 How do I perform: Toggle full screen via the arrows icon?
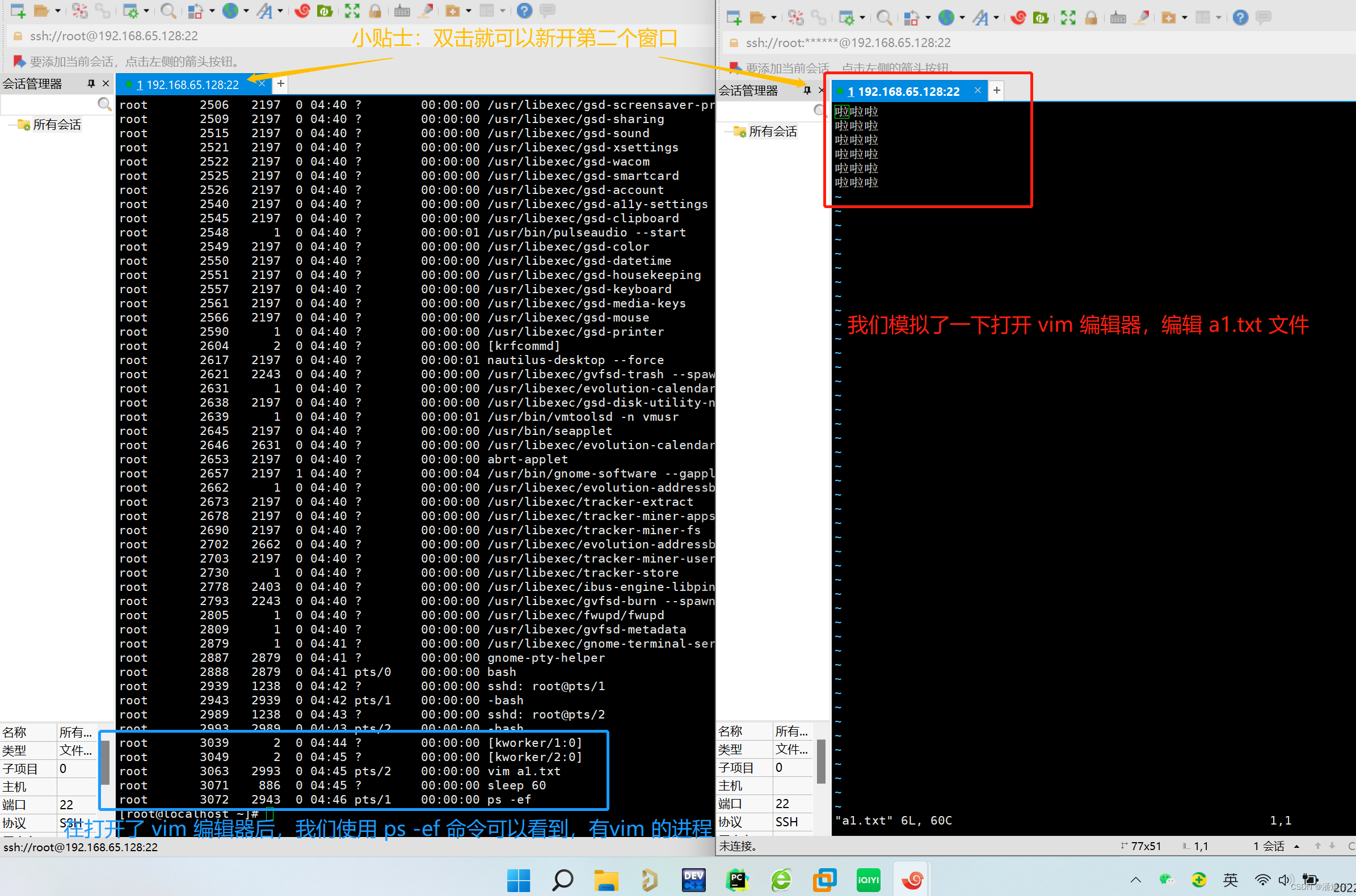coord(351,10)
